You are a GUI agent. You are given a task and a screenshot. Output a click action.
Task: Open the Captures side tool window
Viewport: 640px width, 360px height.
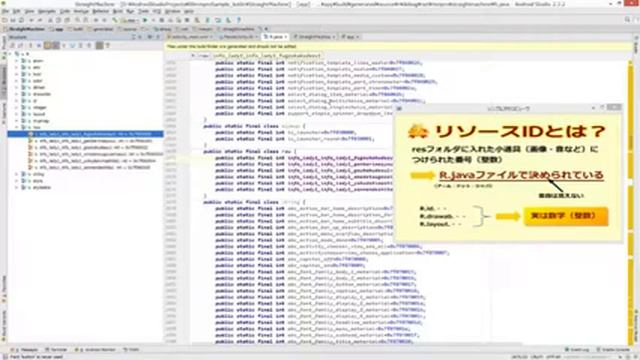tap(4, 113)
